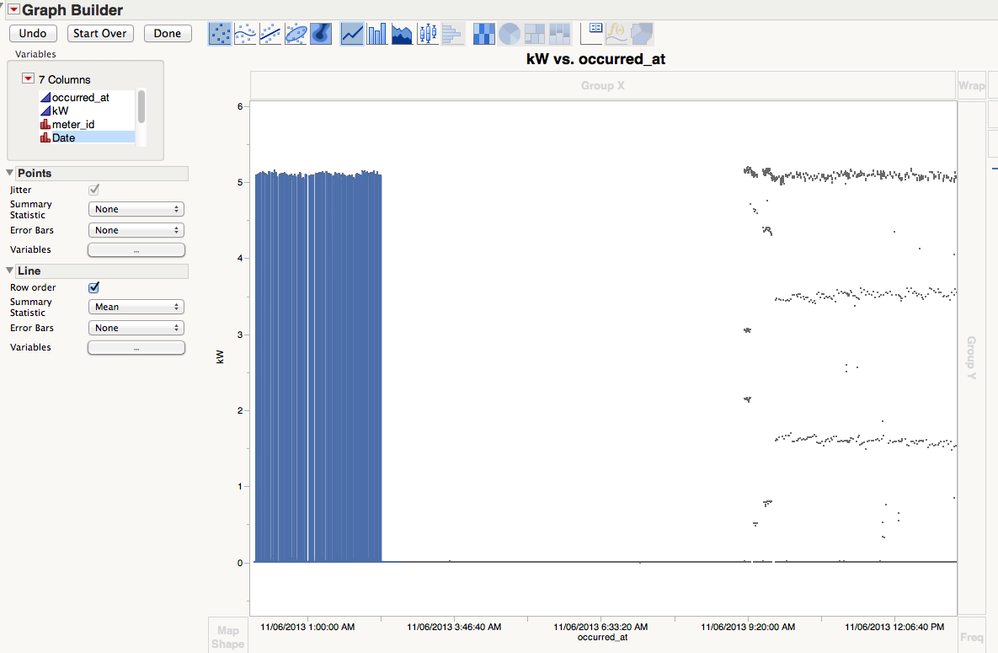
Task: Select the Smoother element icon
Action: 245,34
